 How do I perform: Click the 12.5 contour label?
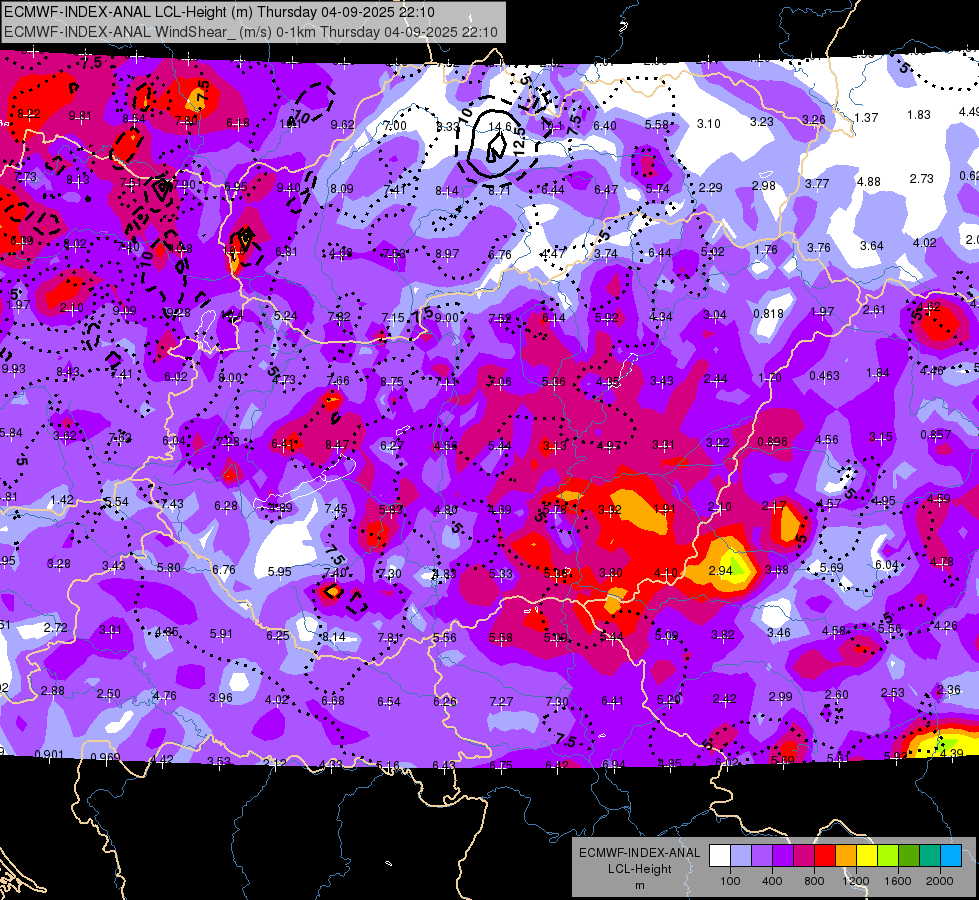tap(518, 143)
